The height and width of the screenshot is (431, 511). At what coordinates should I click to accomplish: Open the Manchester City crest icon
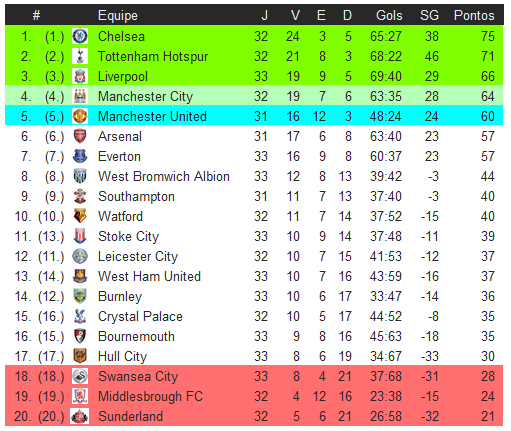tap(80, 96)
